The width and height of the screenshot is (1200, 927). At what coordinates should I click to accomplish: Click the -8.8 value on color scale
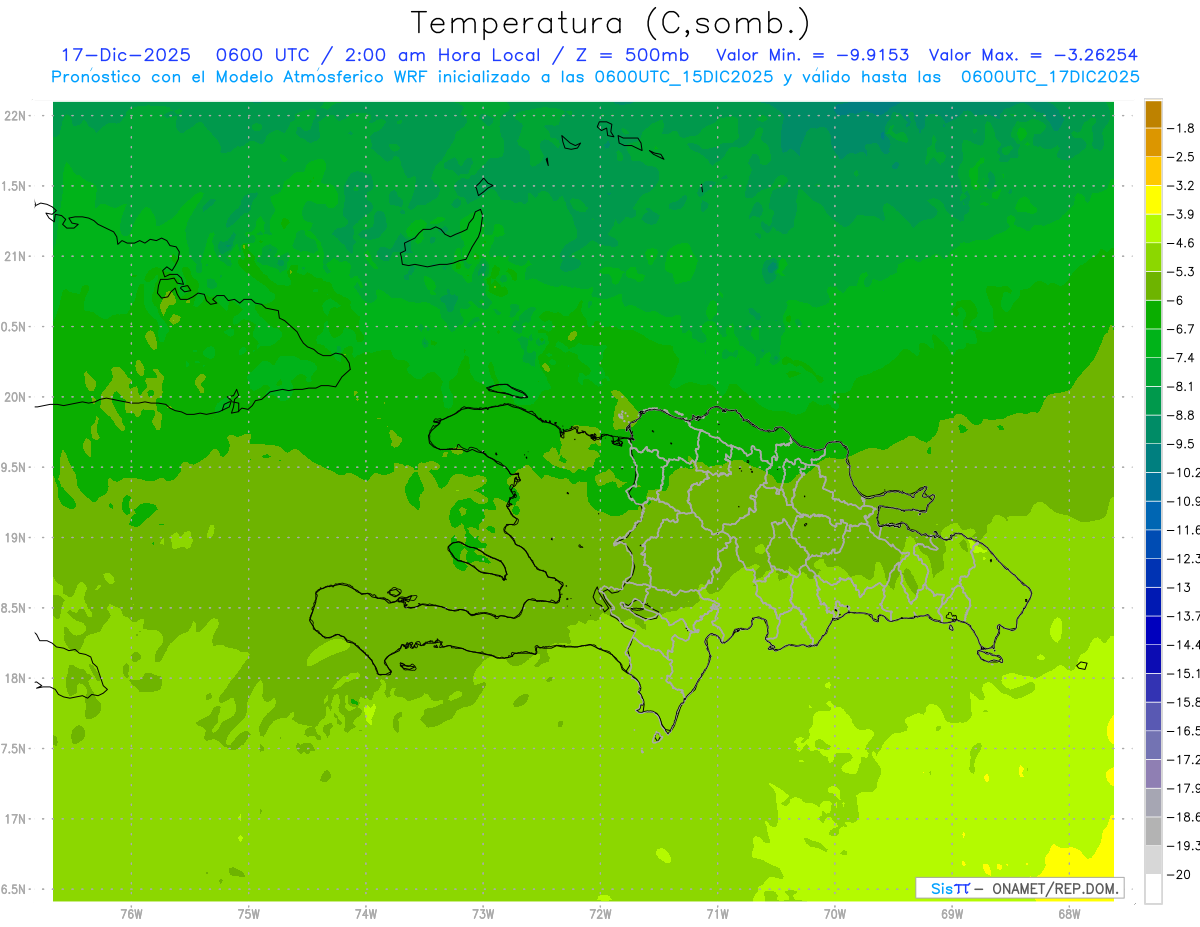1181,415
